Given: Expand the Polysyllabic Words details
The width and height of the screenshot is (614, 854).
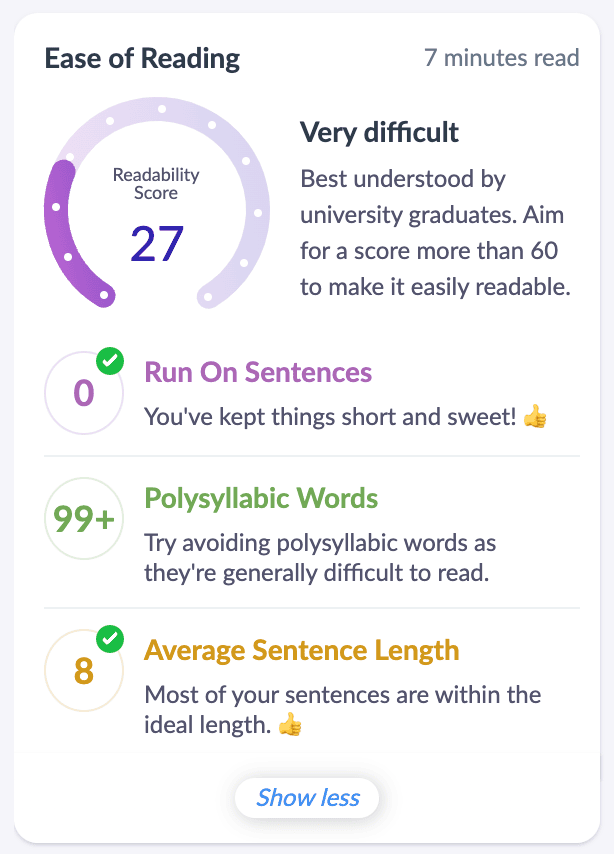Looking at the screenshot, I should coord(260,498).
